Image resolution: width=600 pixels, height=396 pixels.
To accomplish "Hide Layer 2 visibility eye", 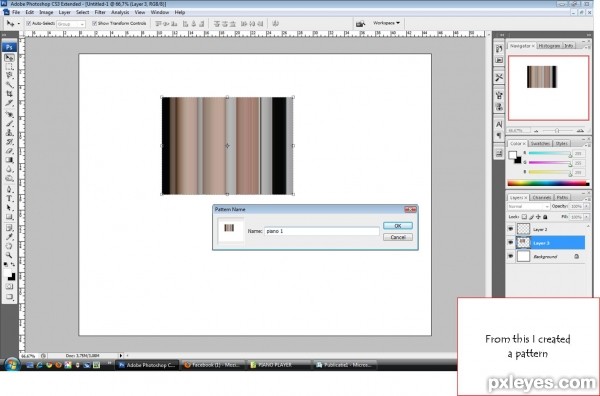I will click(x=510, y=229).
